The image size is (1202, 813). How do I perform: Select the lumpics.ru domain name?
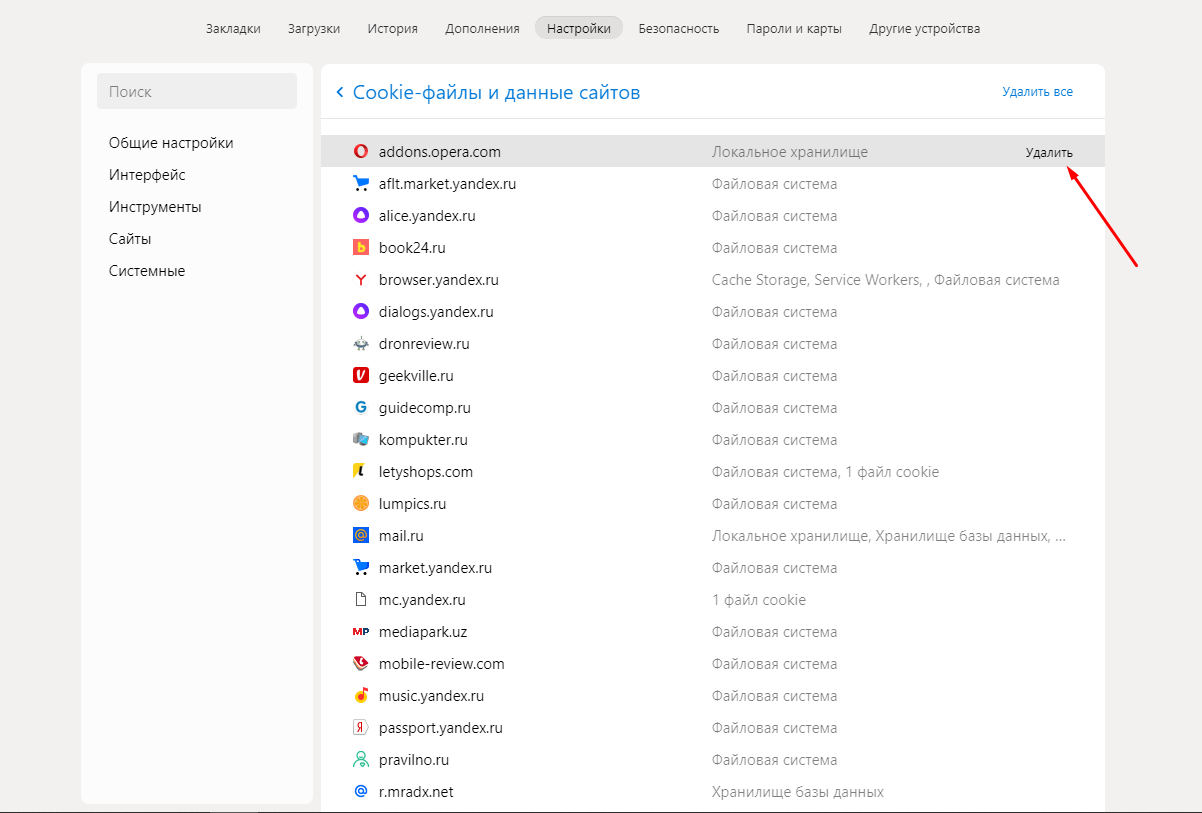click(412, 504)
